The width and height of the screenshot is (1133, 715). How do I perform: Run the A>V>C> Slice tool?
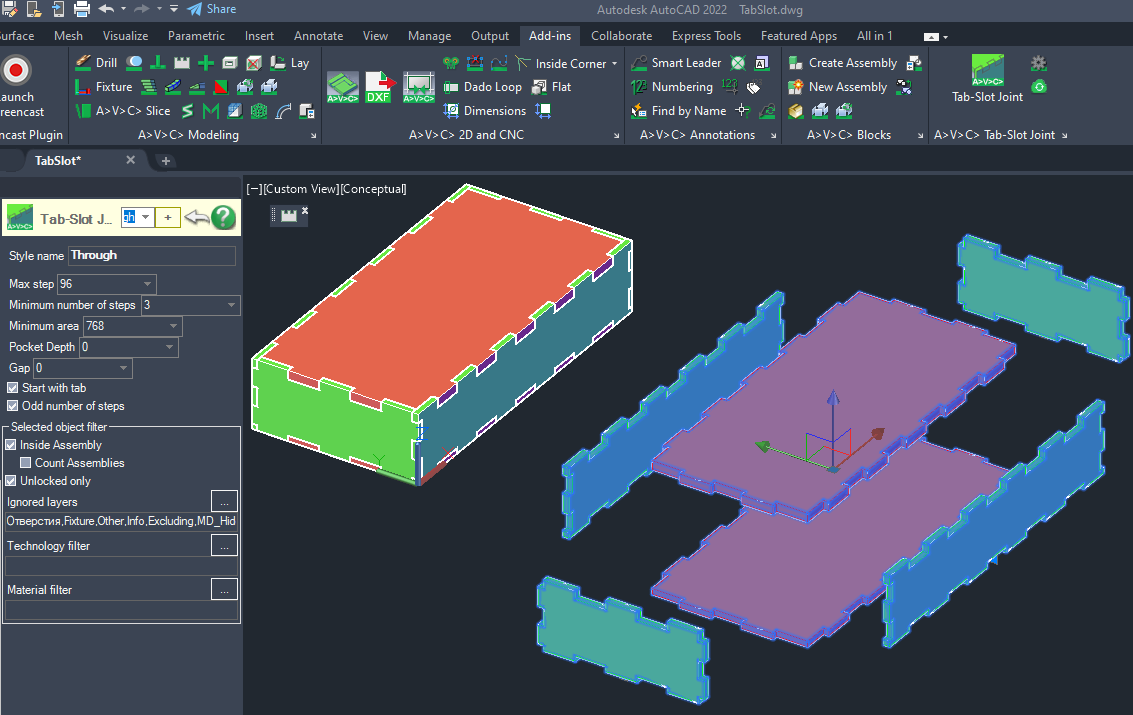[124, 110]
